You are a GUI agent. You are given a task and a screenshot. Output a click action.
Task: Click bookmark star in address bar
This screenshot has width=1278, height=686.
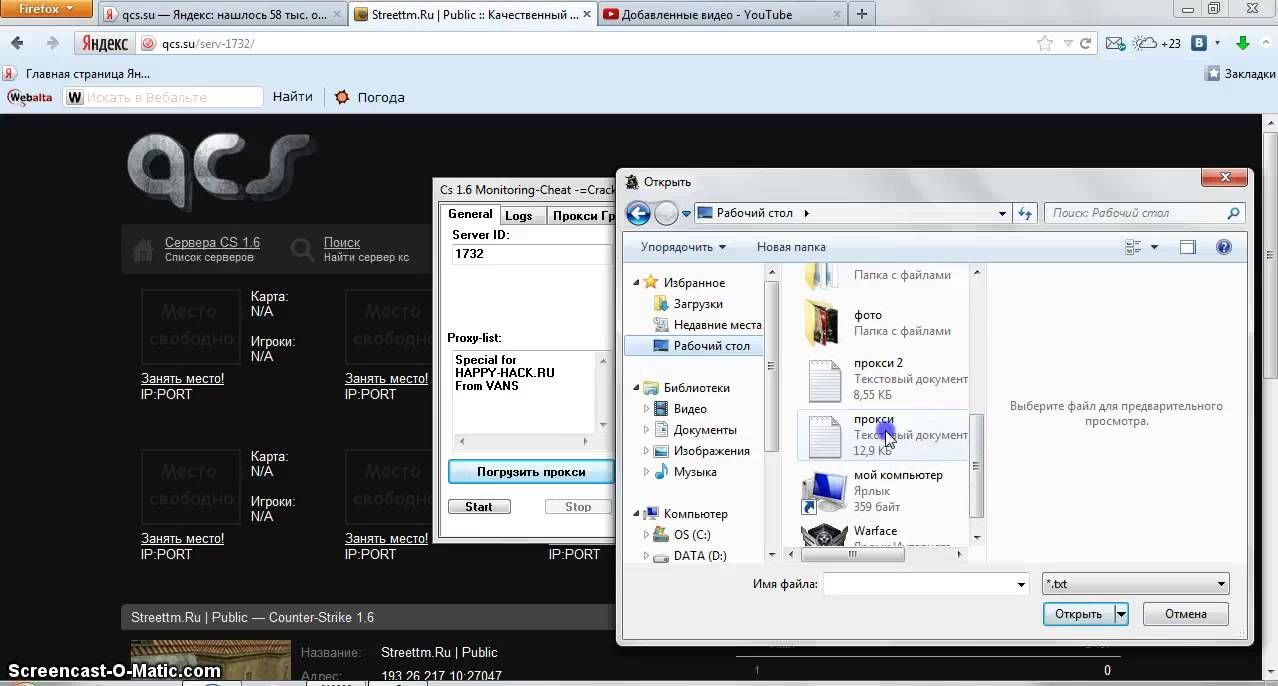tap(1045, 44)
